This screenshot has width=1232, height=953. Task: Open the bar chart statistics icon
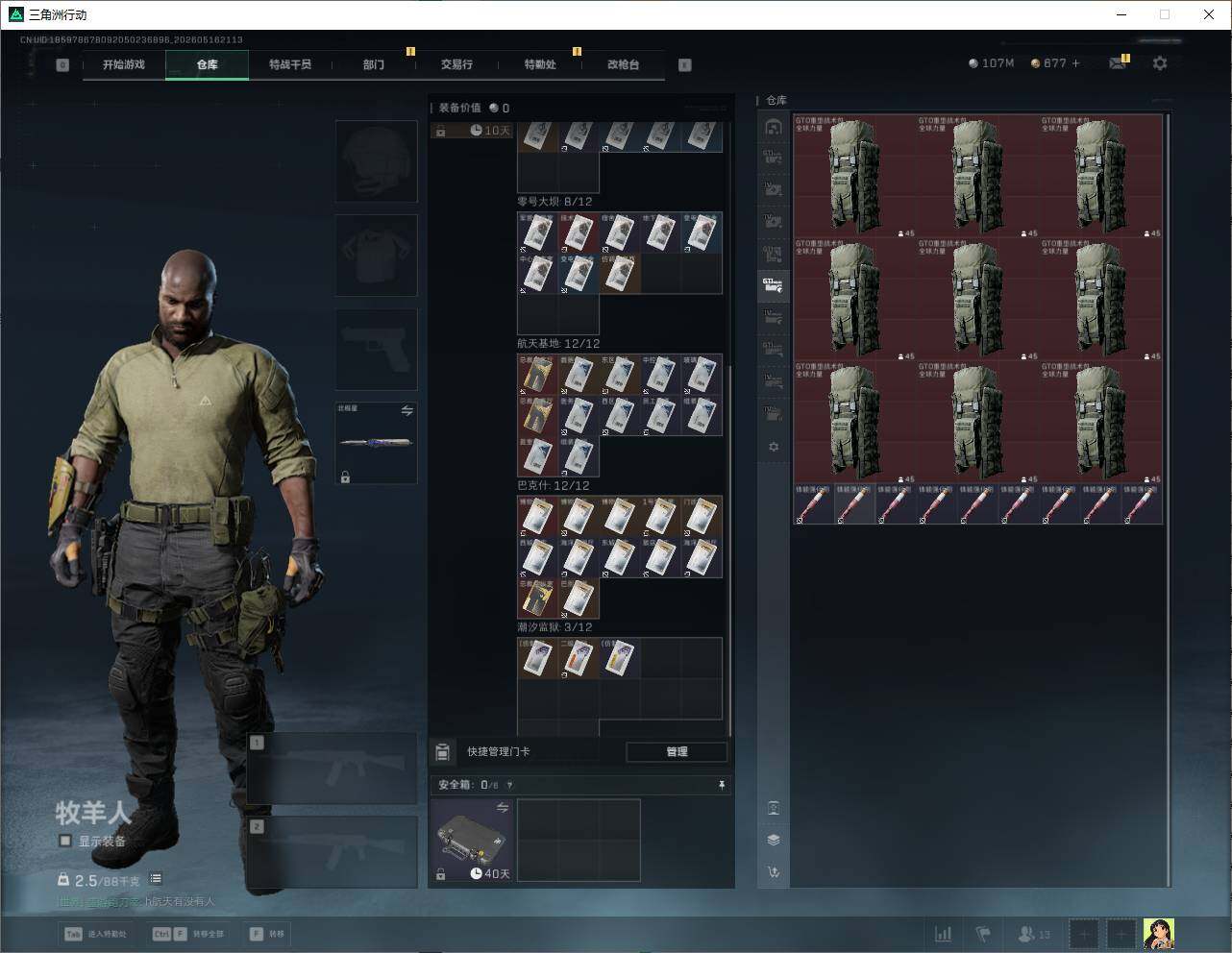coord(944,934)
